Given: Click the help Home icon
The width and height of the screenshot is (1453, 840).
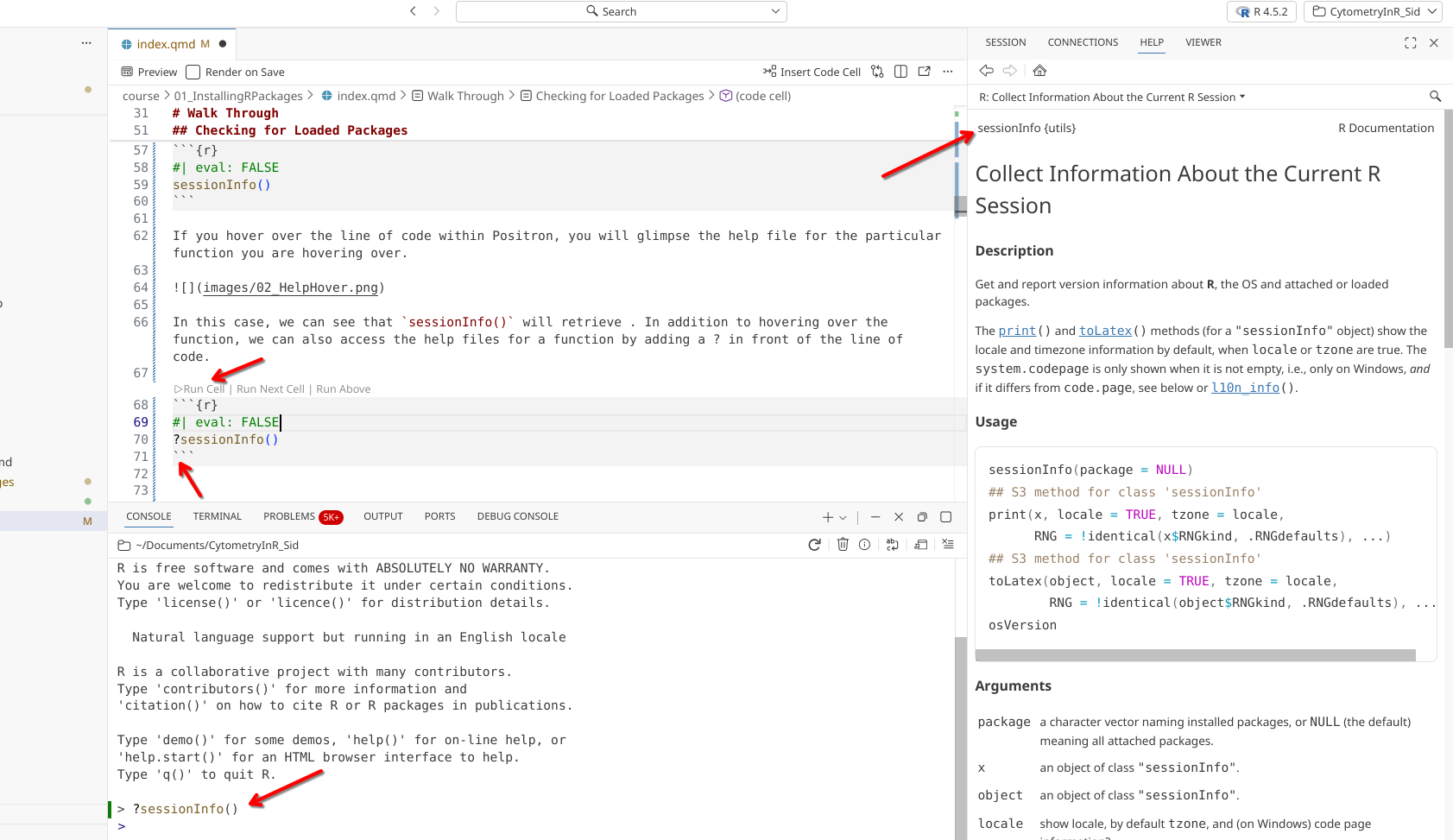Looking at the screenshot, I should pos(1039,71).
